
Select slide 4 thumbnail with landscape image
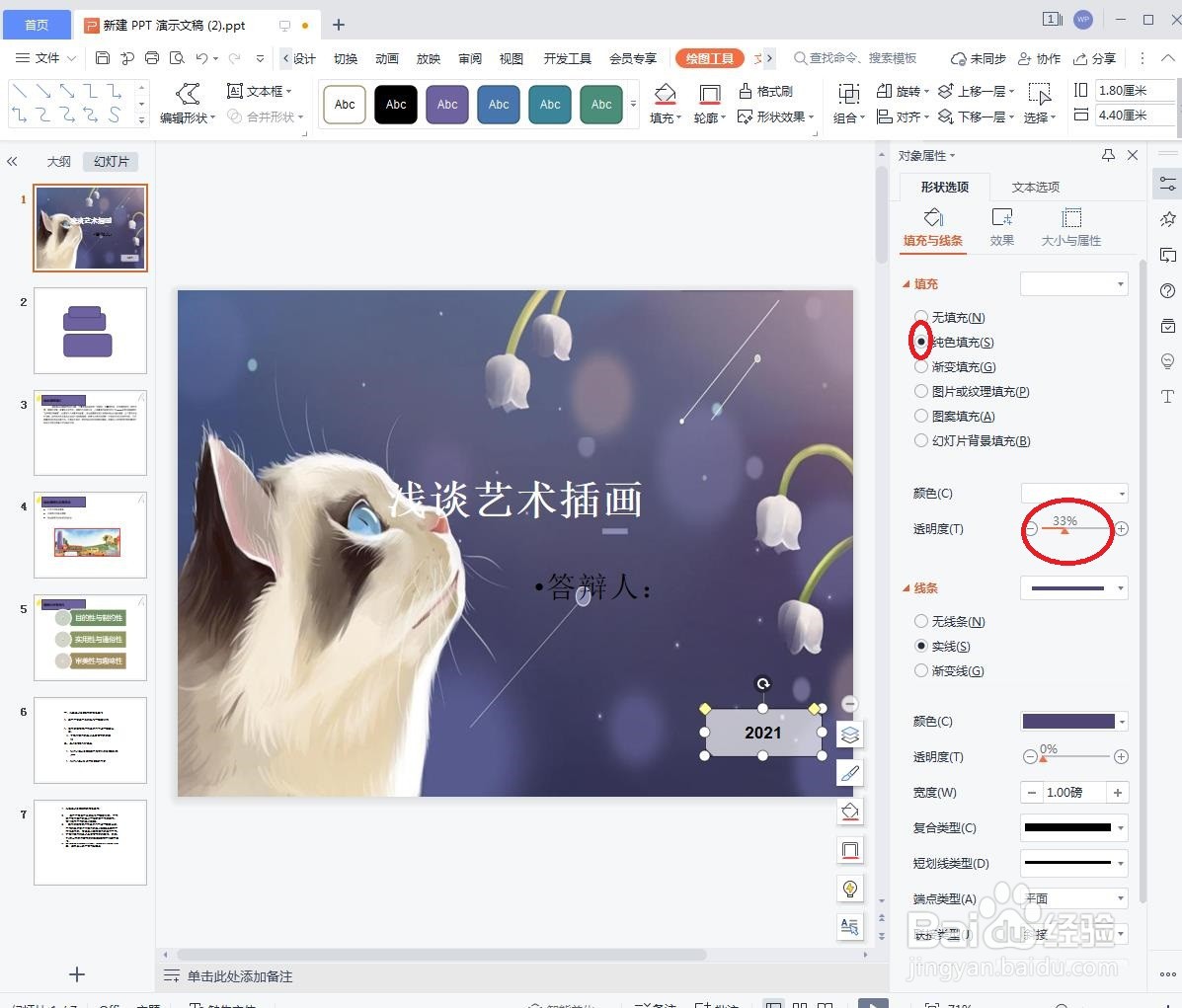tap(90, 534)
